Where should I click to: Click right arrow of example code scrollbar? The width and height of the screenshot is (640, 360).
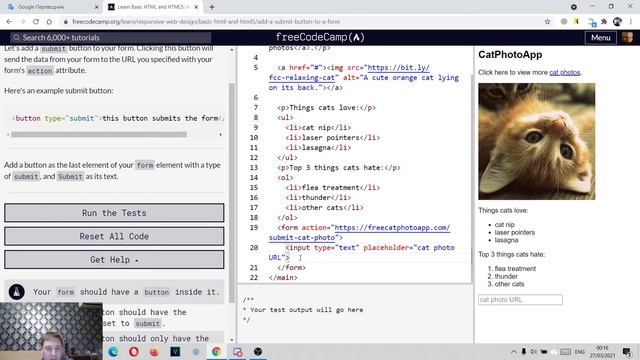220,134
